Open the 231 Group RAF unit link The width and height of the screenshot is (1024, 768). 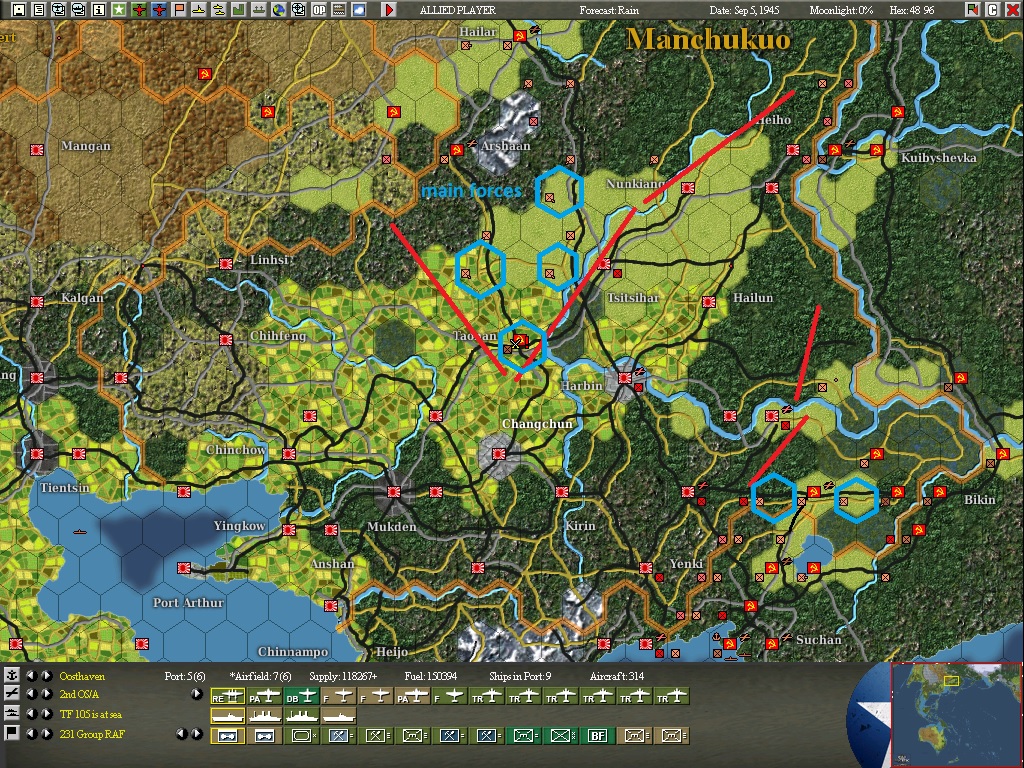point(92,734)
